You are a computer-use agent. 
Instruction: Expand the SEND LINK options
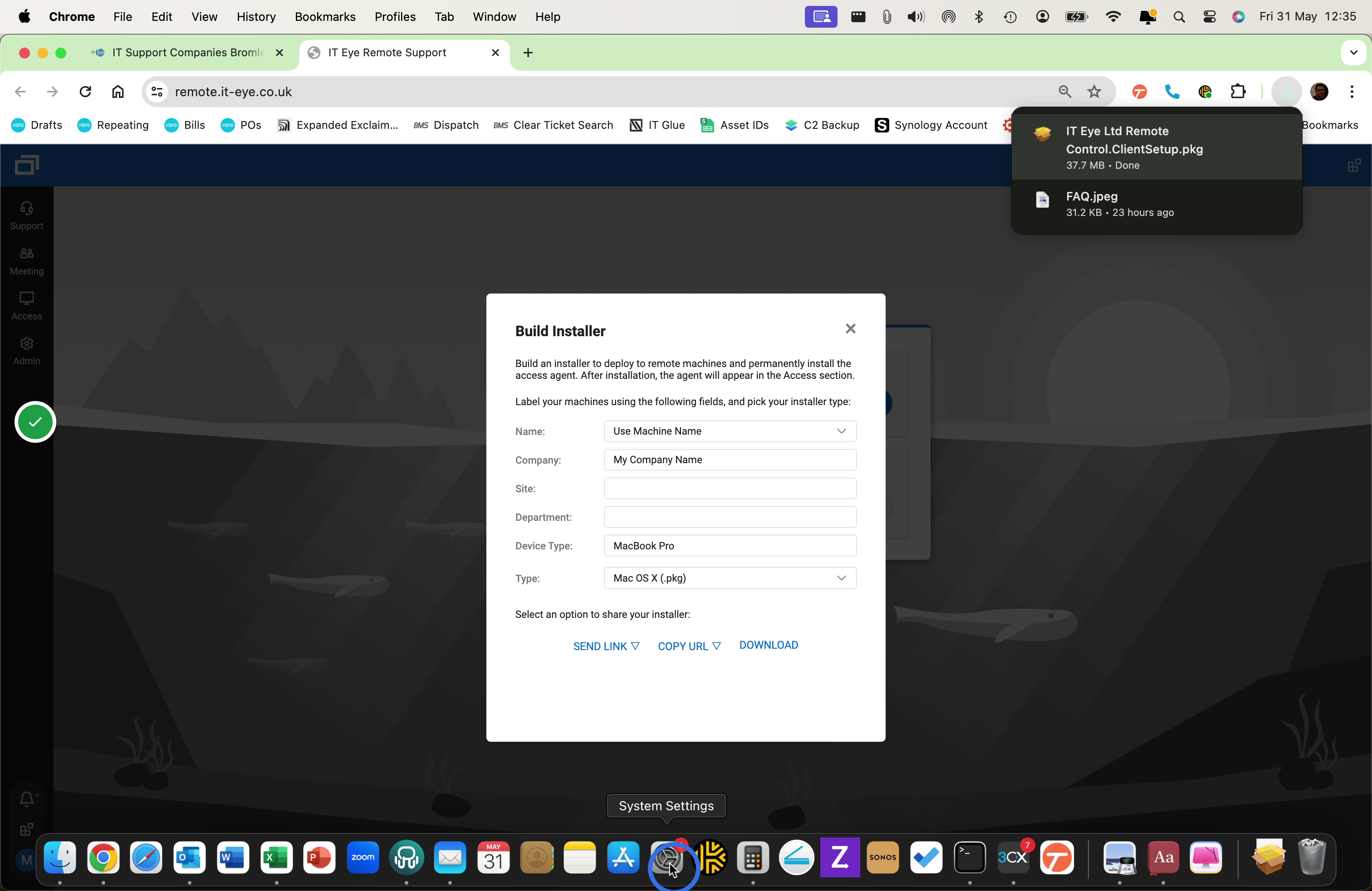pyautogui.click(x=606, y=646)
